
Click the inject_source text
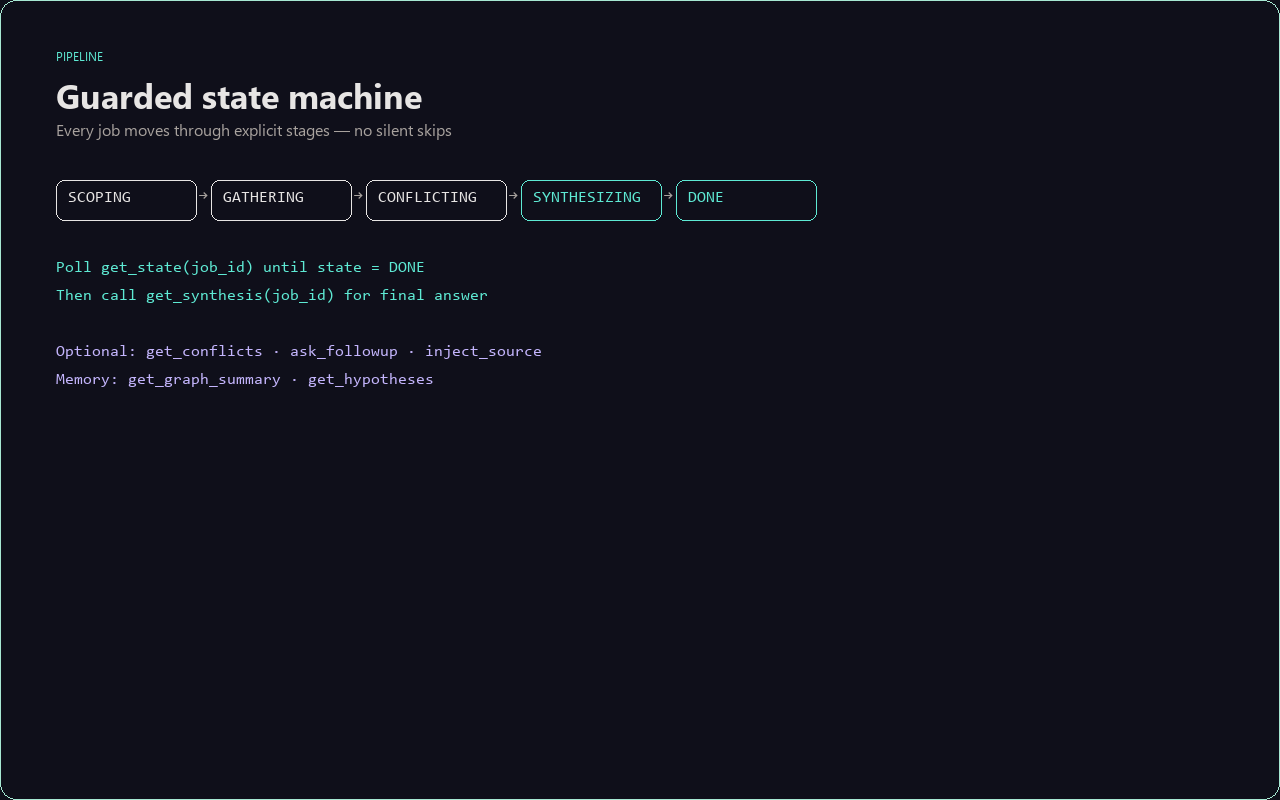[483, 351]
